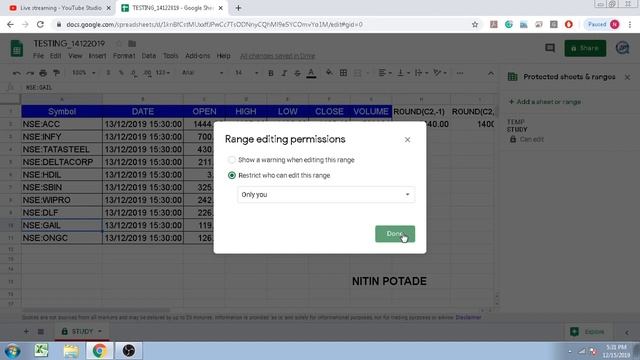
Task: Open the more number formats 123 dropdown
Action: [x=162, y=73]
